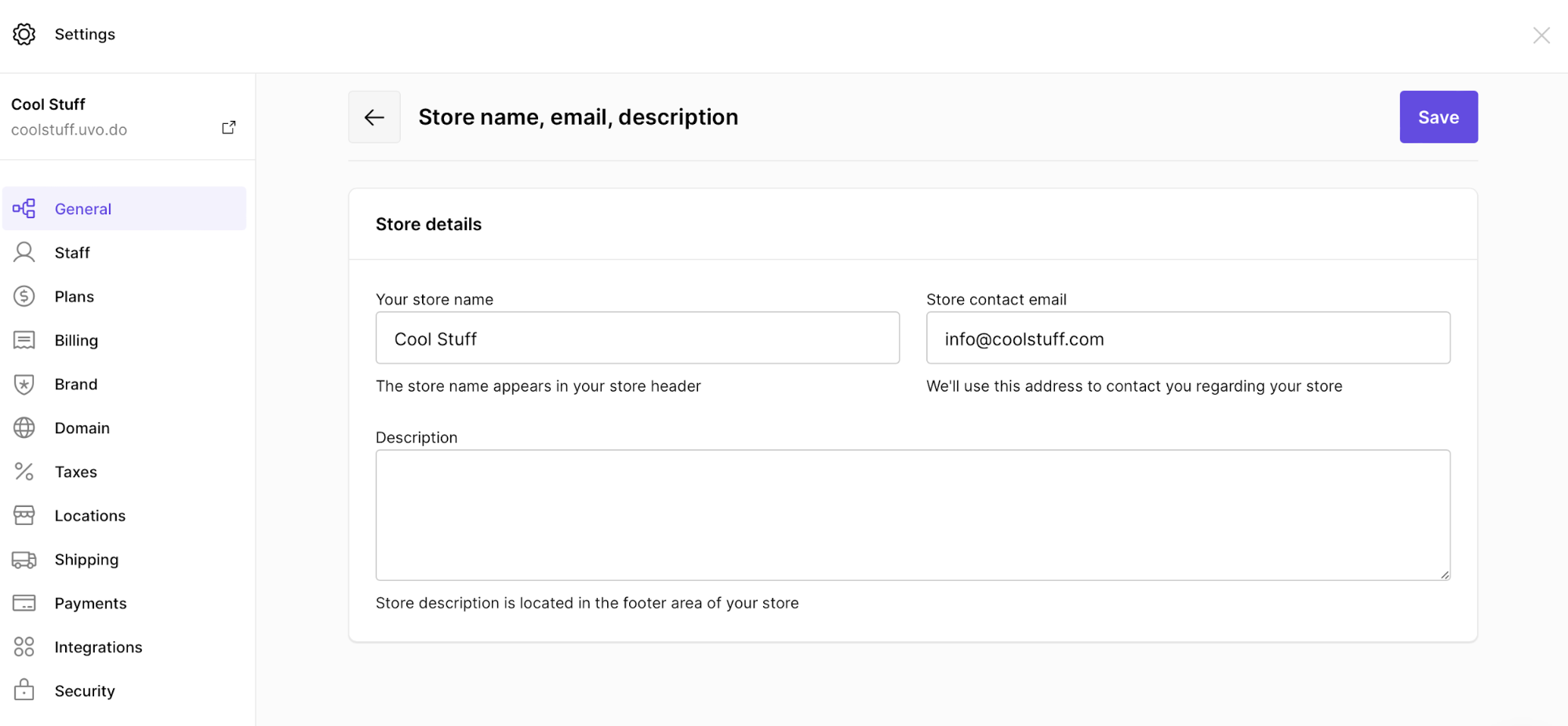Click the Shipping truck icon

(x=24, y=559)
